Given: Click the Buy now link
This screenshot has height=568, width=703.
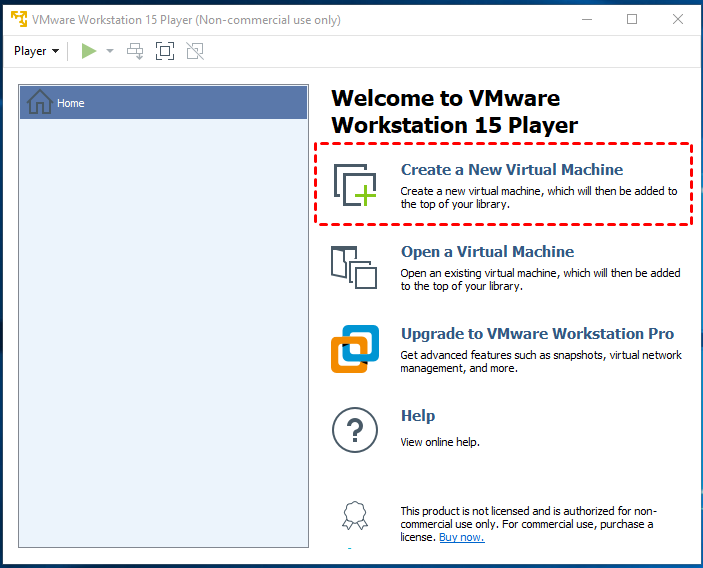Looking at the screenshot, I should click(461, 537).
